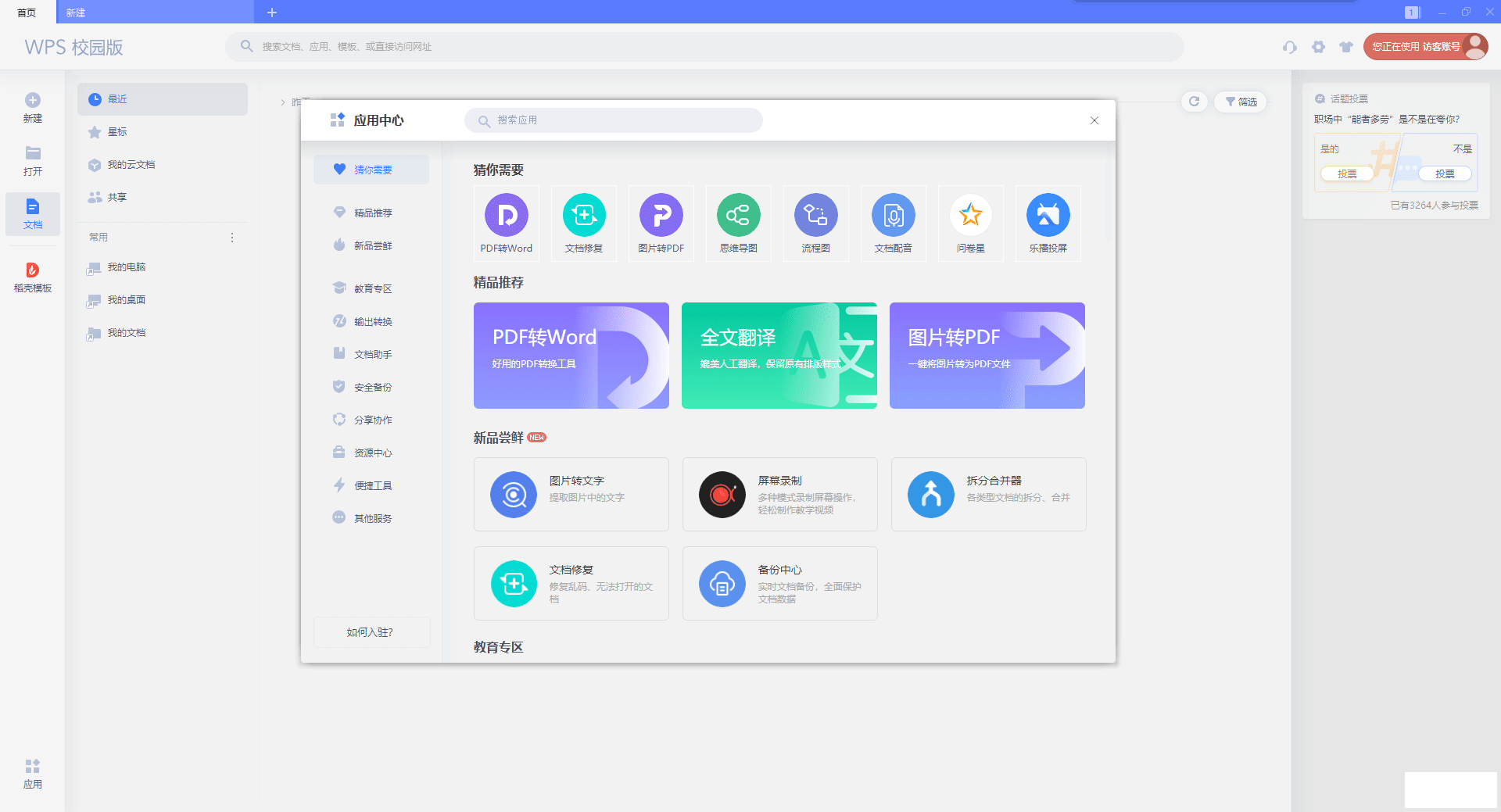Click the main search bar in header

(704, 47)
